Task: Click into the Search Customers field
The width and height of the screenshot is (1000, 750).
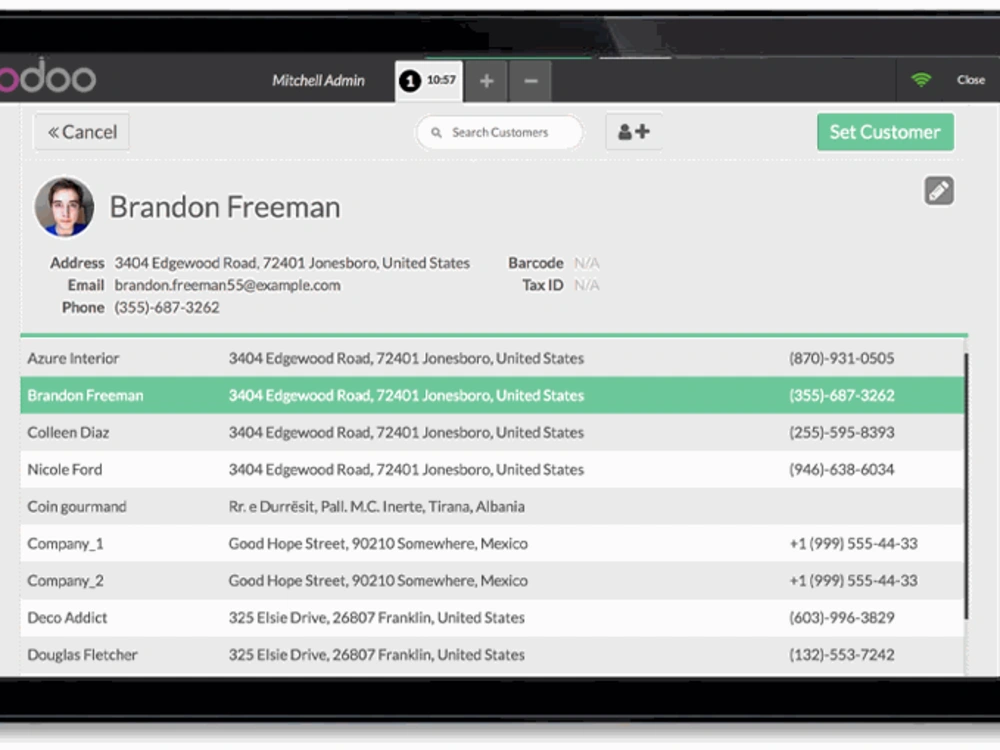Action: (500, 133)
